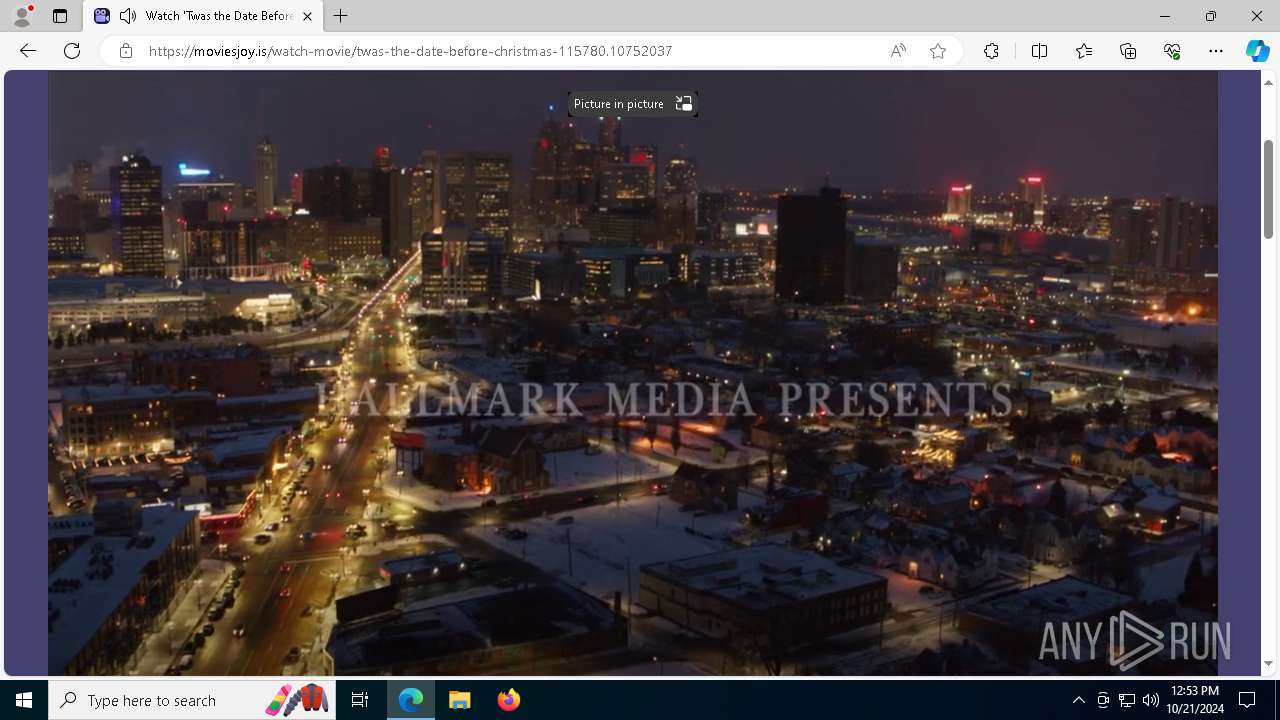
Task: Turn on Read aloud
Action: [x=898, y=51]
